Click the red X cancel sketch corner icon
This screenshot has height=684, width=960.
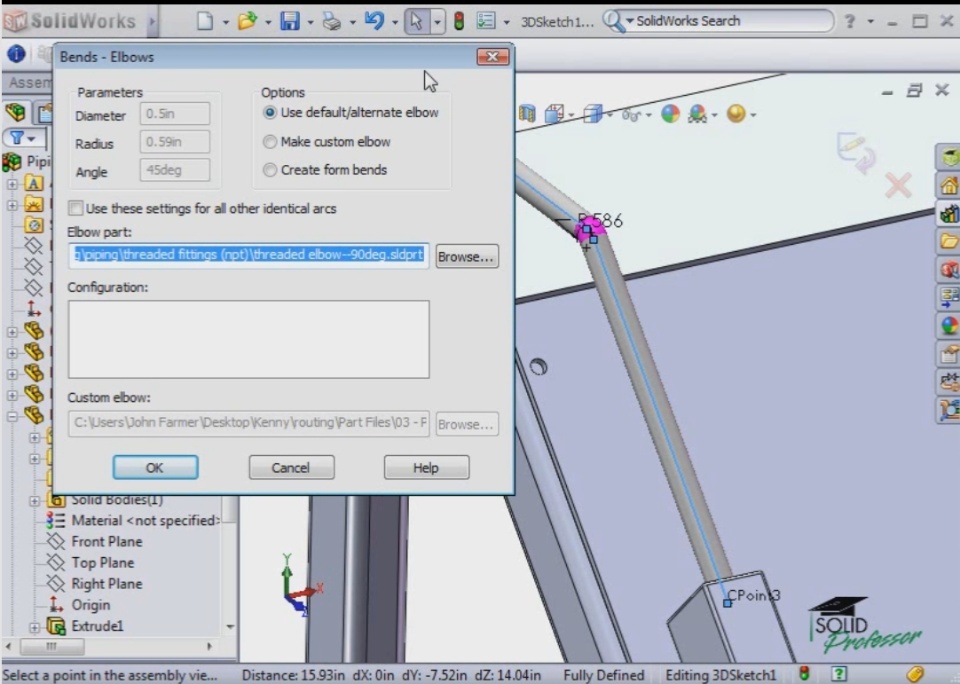point(898,185)
